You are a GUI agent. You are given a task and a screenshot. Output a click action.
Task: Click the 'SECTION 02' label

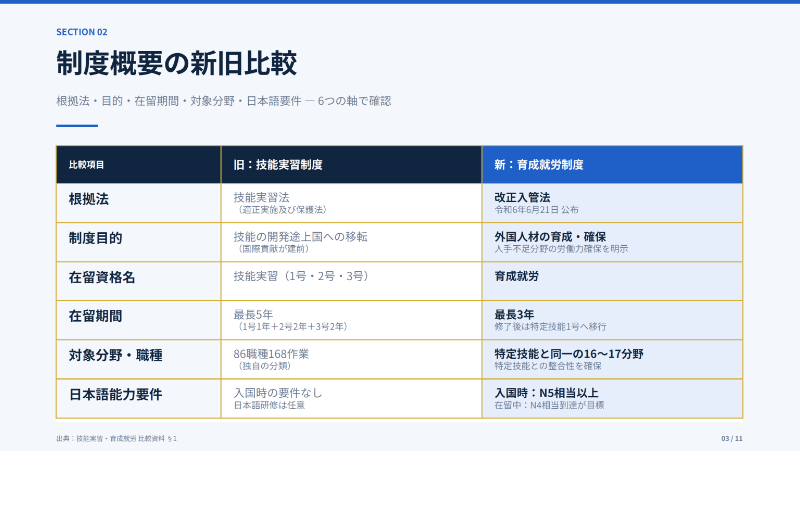tap(82, 32)
